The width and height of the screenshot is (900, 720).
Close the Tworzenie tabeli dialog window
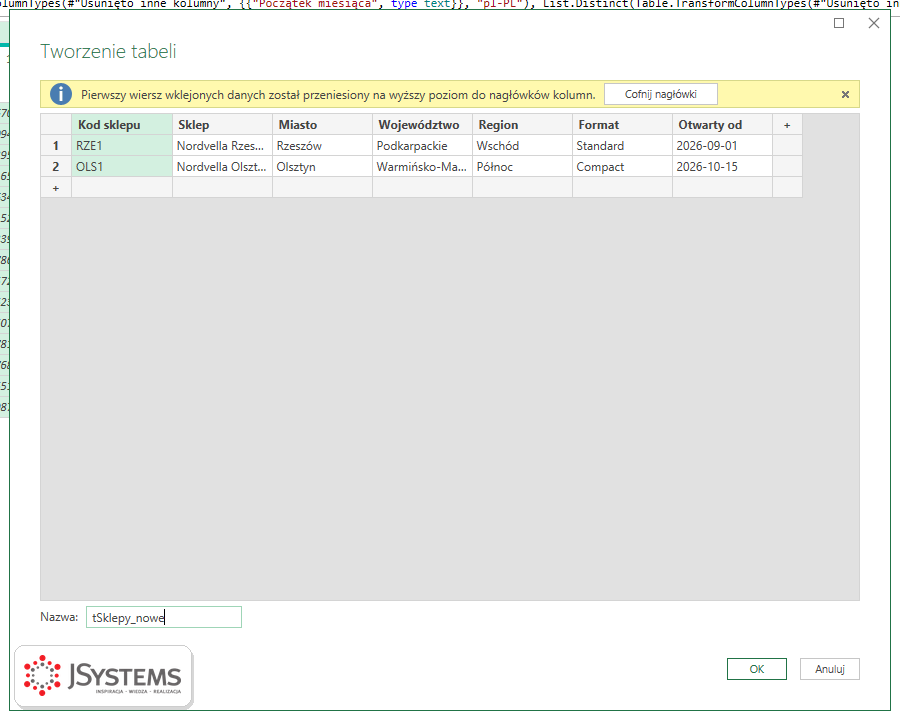(874, 23)
